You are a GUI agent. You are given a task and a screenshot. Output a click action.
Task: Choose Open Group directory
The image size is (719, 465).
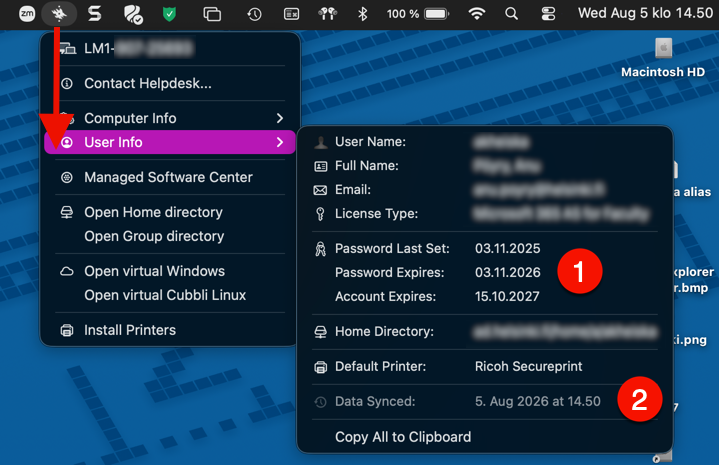coord(170,236)
